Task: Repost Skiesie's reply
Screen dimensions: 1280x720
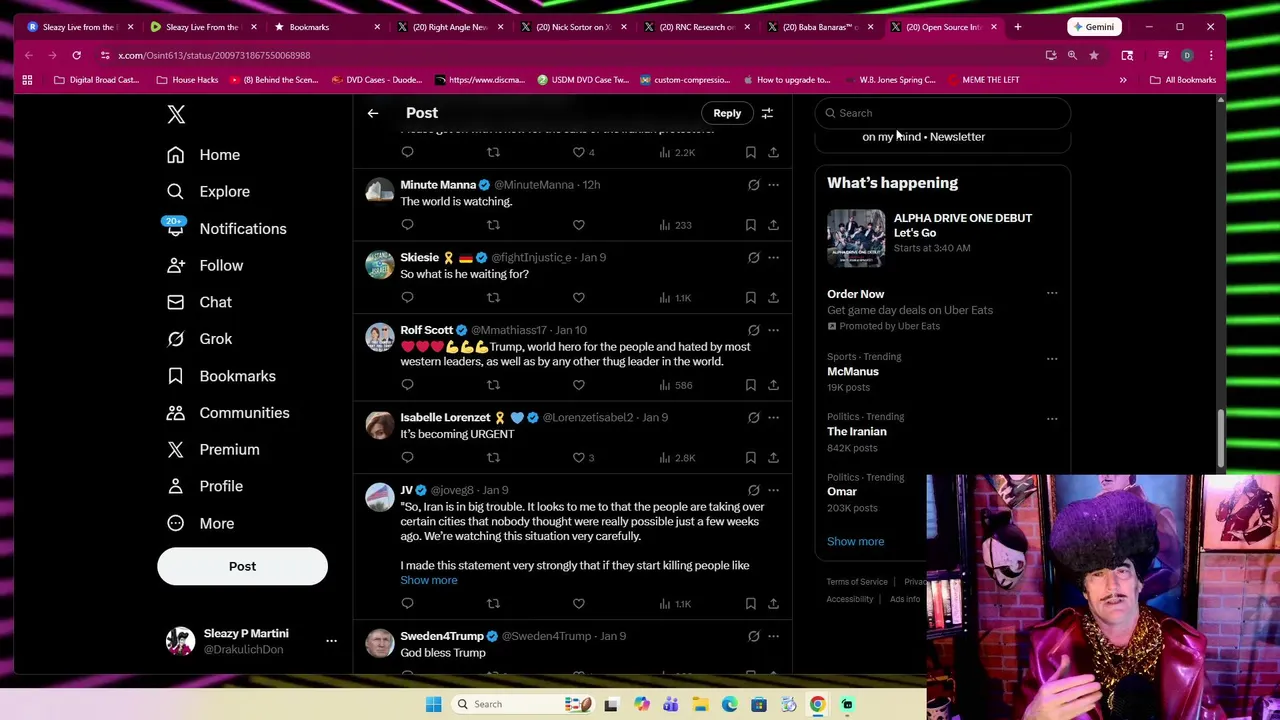Action: point(493,298)
